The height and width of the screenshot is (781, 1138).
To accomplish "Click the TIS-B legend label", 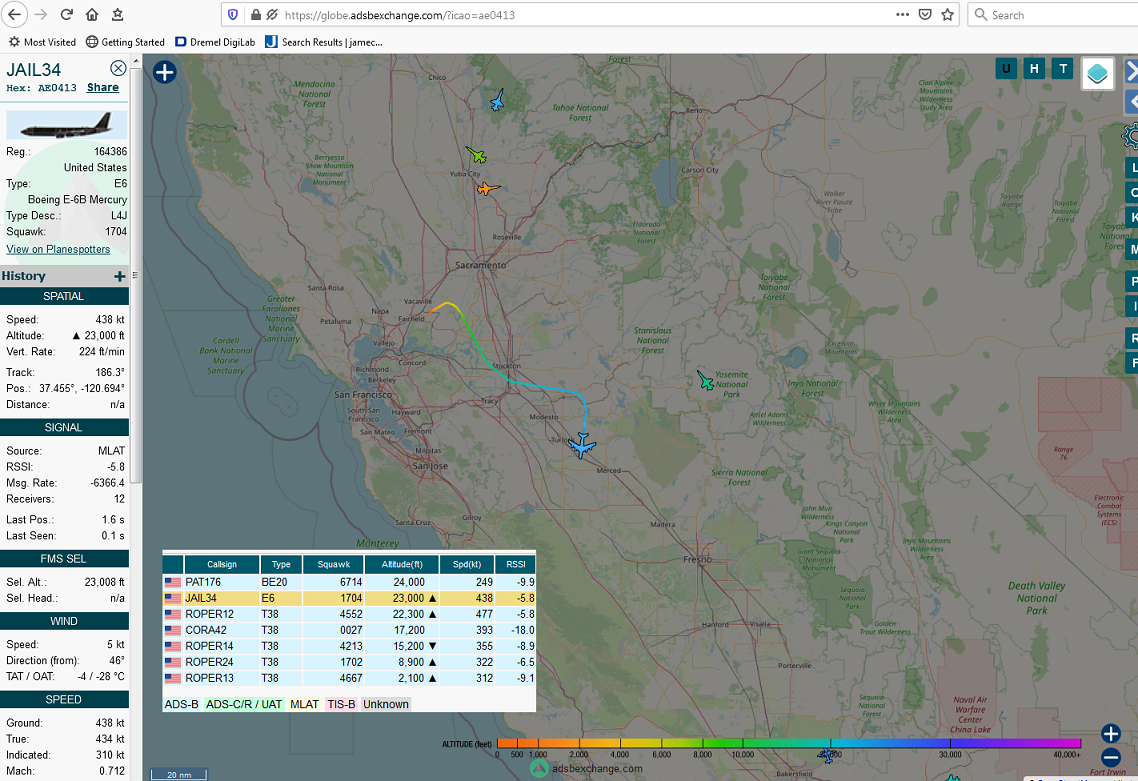I will point(341,704).
